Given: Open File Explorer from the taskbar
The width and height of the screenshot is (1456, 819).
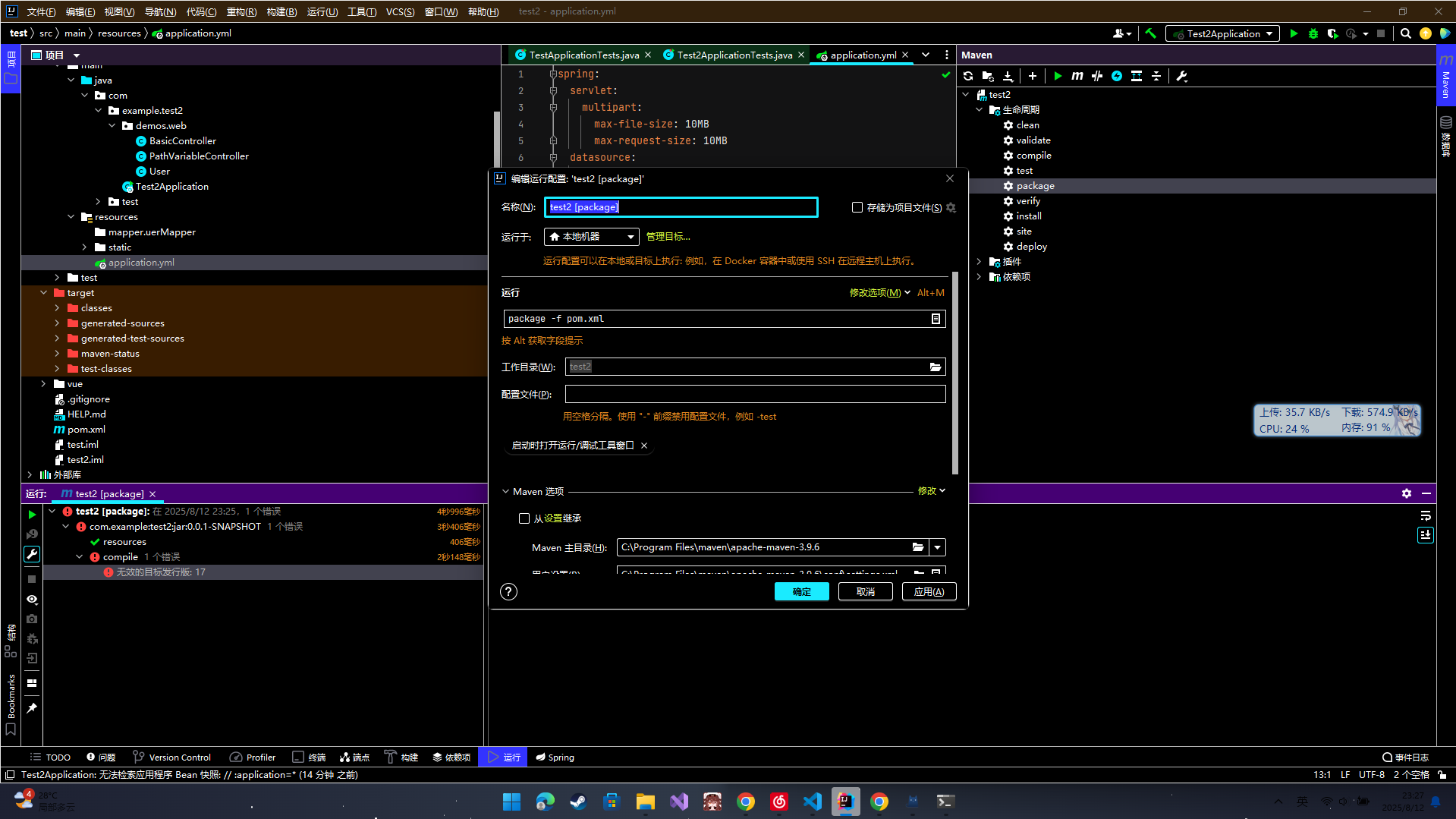Looking at the screenshot, I should click(645, 802).
